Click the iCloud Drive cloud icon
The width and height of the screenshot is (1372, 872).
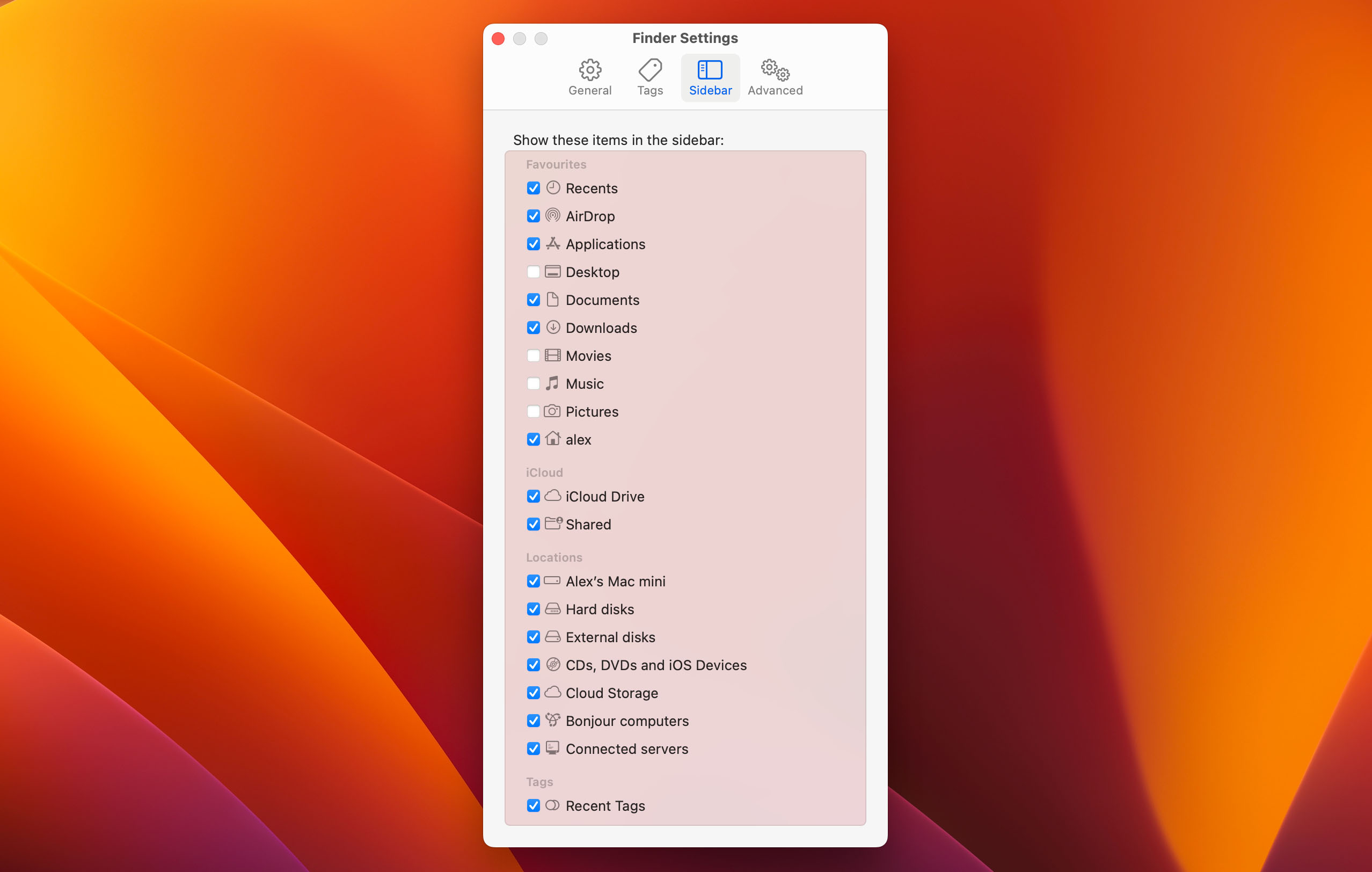(x=553, y=495)
